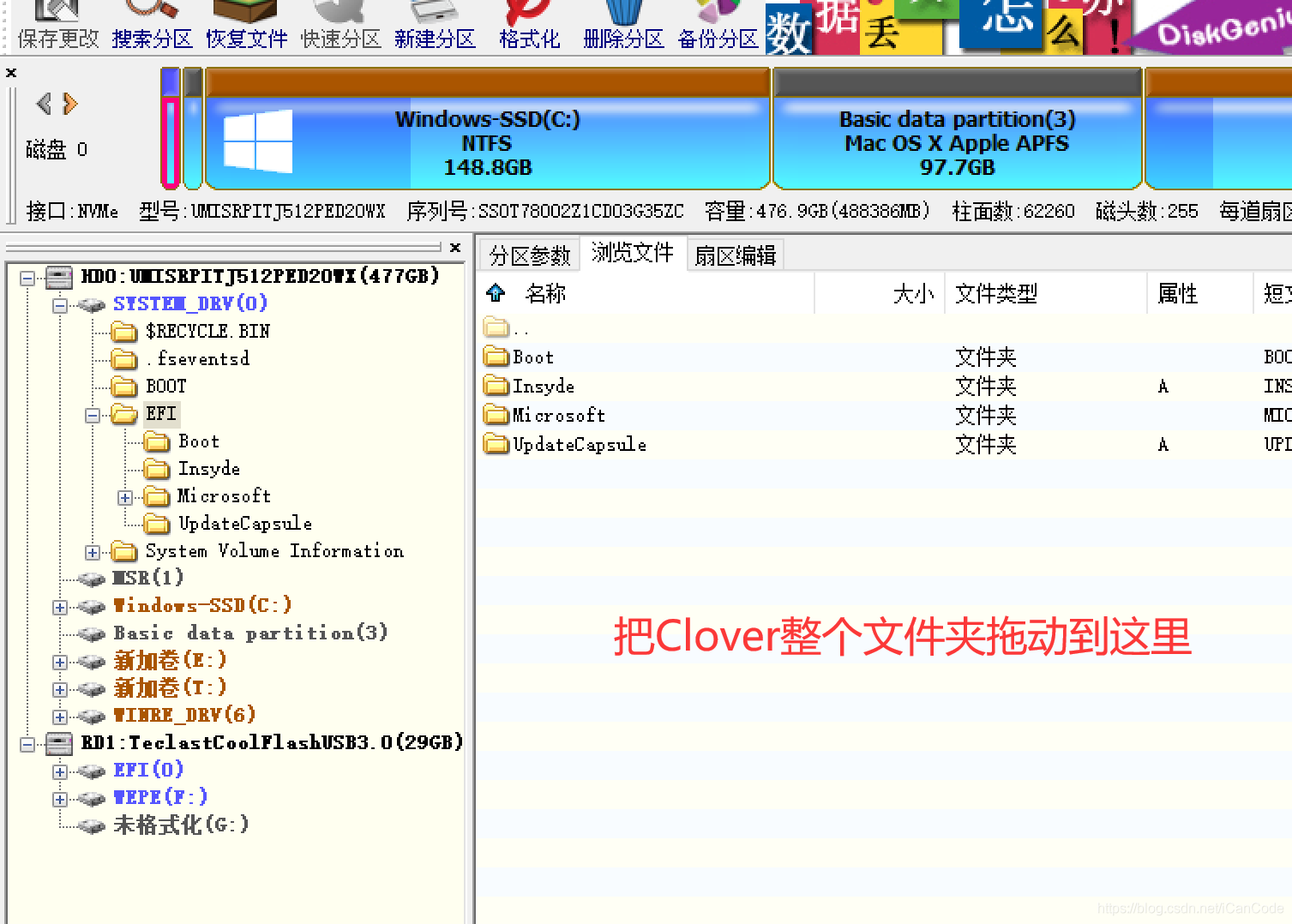This screenshot has height=924, width=1292.
Task: Select Basic data partition(3) in tree
Action: tap(250, 633)
